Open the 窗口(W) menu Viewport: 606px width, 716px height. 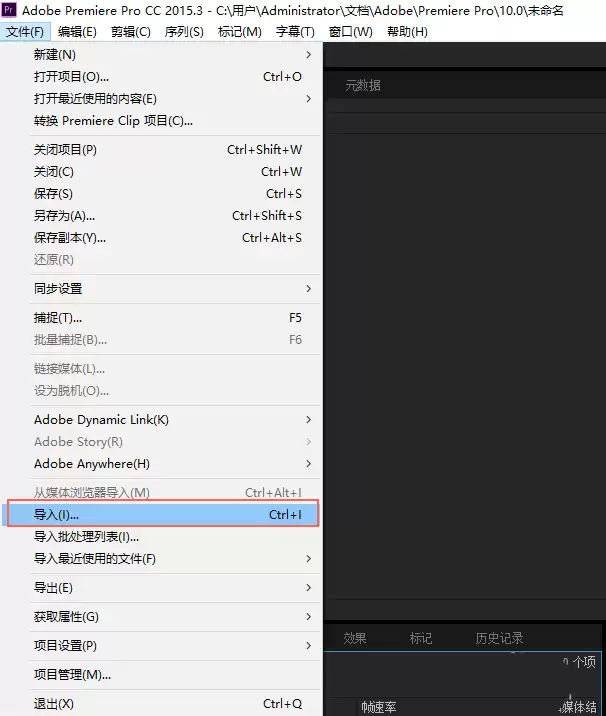351,32
